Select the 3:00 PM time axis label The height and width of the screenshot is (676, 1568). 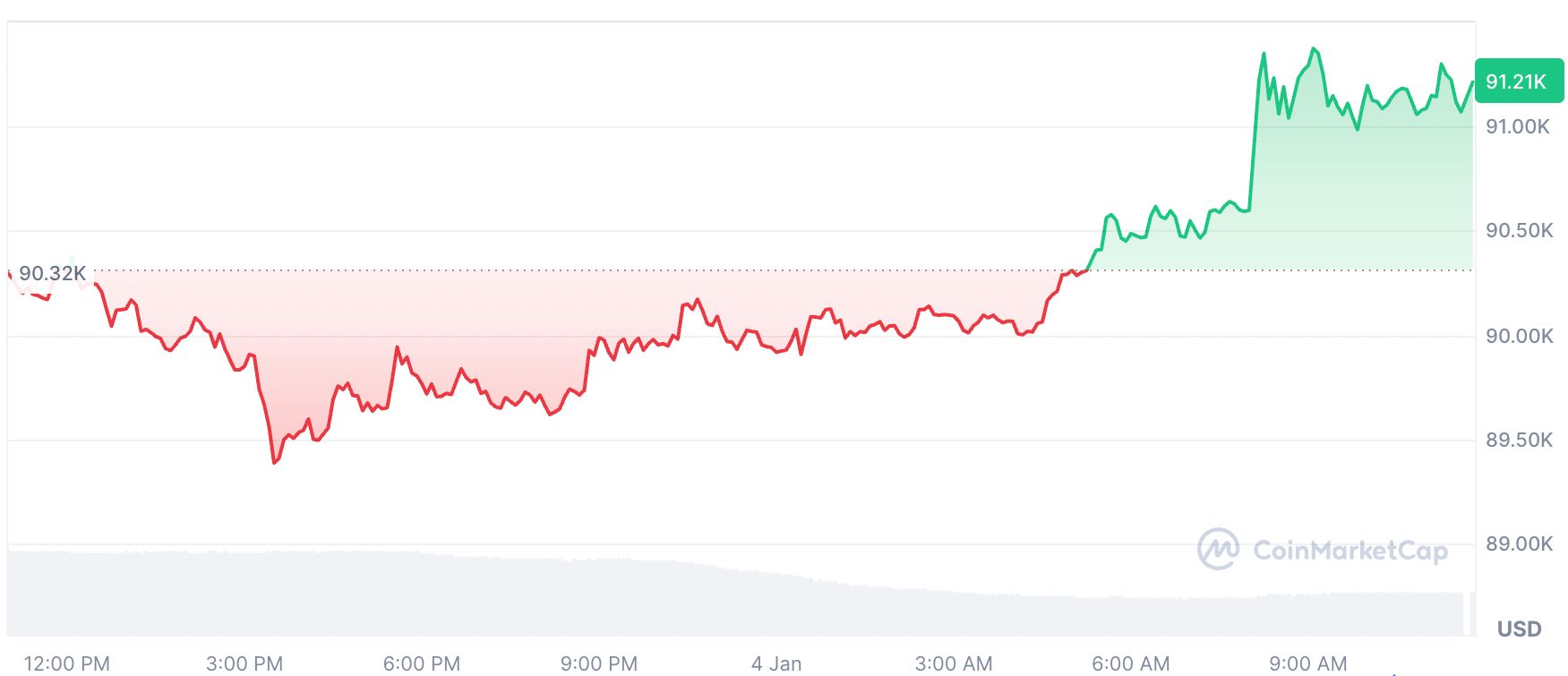coord(244,663)
